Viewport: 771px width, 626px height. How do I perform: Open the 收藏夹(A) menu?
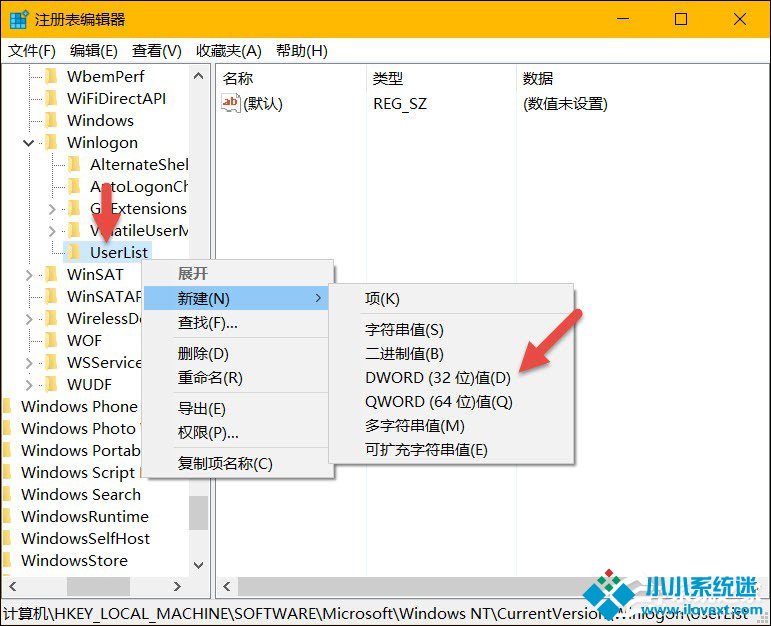click(x=229, y=51)
